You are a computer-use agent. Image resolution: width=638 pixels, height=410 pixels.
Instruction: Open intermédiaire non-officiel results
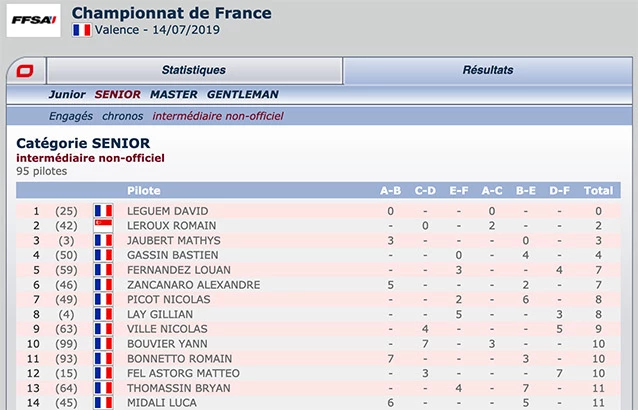[x=218, y=116]
